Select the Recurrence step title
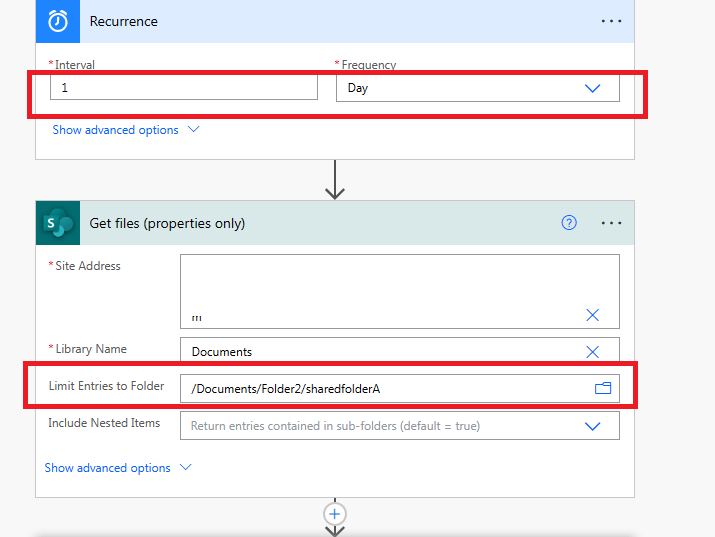Viewport: 715px width, 537px height. 124,21
